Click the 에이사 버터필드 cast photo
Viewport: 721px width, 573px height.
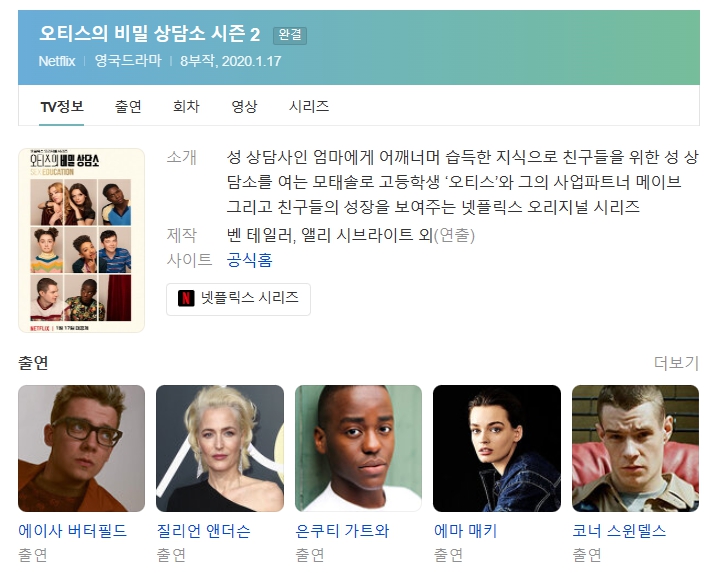coord(81,448)
